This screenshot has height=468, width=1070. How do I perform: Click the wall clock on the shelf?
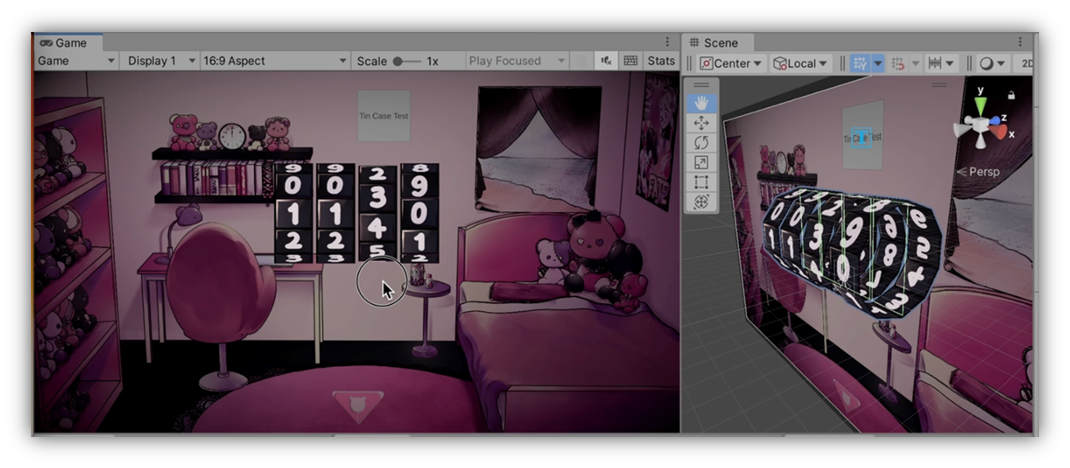click(x=232, y=136)
